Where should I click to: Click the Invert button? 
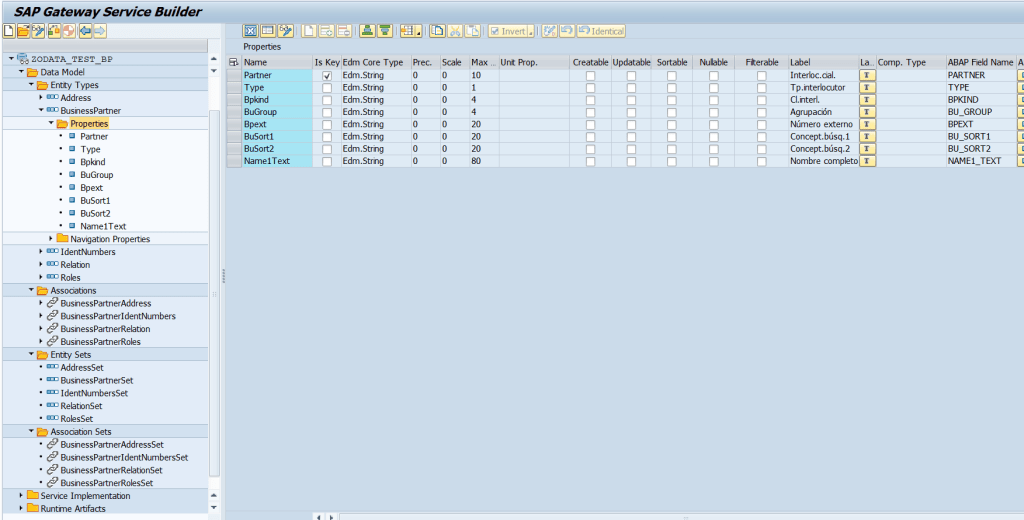click(x=511, y=32)
